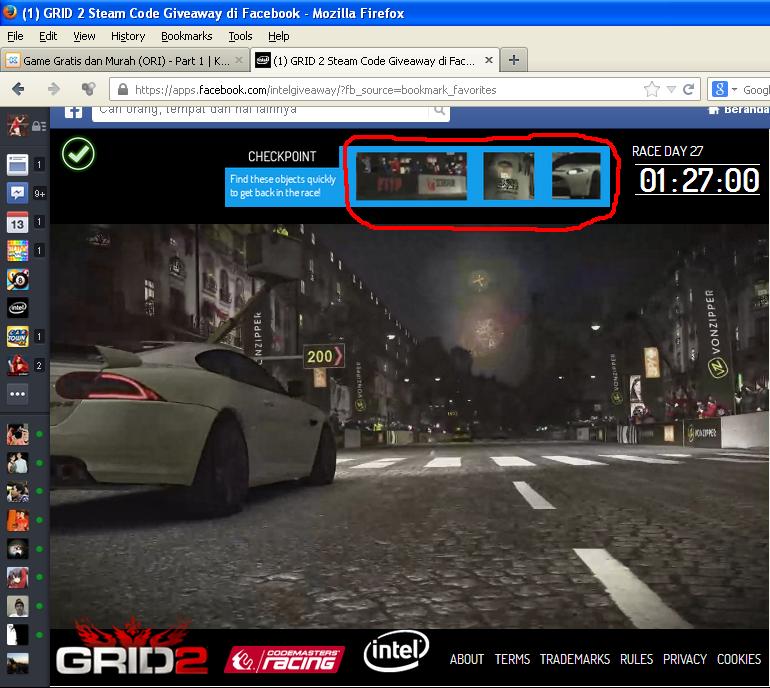Click the 01:27:00 race timer
Screen dimensions: 770x688
click(698, 180)
